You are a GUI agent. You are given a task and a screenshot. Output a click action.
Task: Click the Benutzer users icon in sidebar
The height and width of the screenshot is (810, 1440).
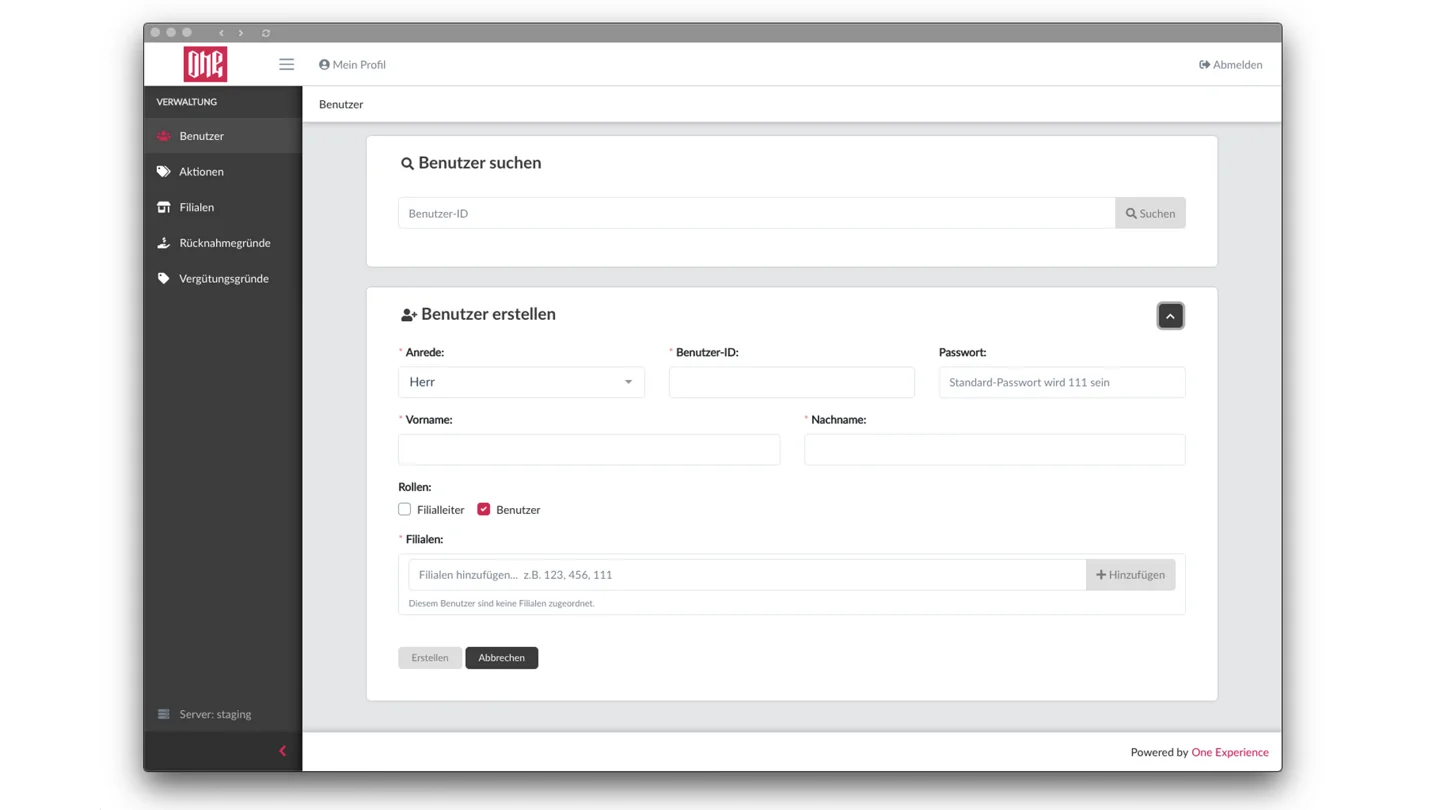point(163,136)
